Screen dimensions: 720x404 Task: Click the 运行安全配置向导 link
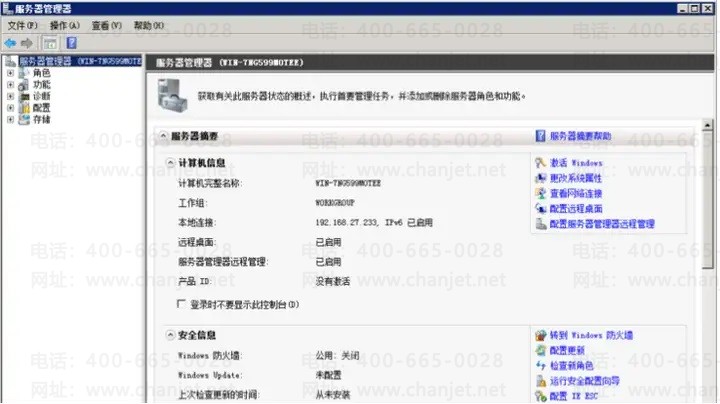tap(585, 381)
